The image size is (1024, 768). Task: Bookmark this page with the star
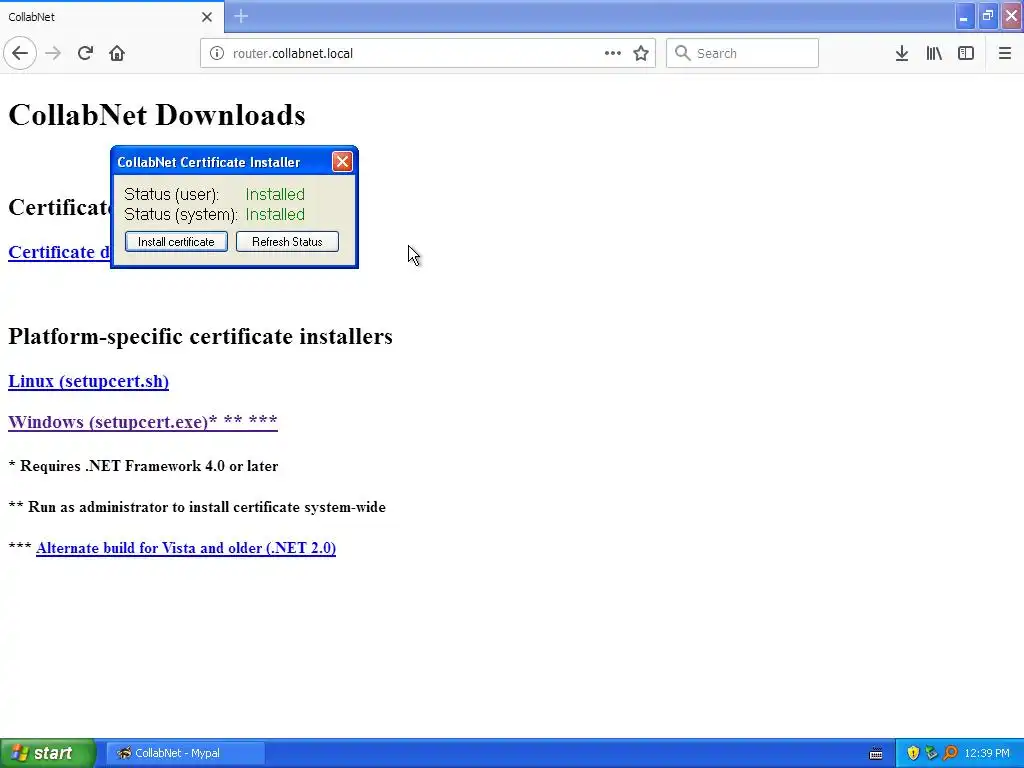pyautogui.click(x=641, y=54)
